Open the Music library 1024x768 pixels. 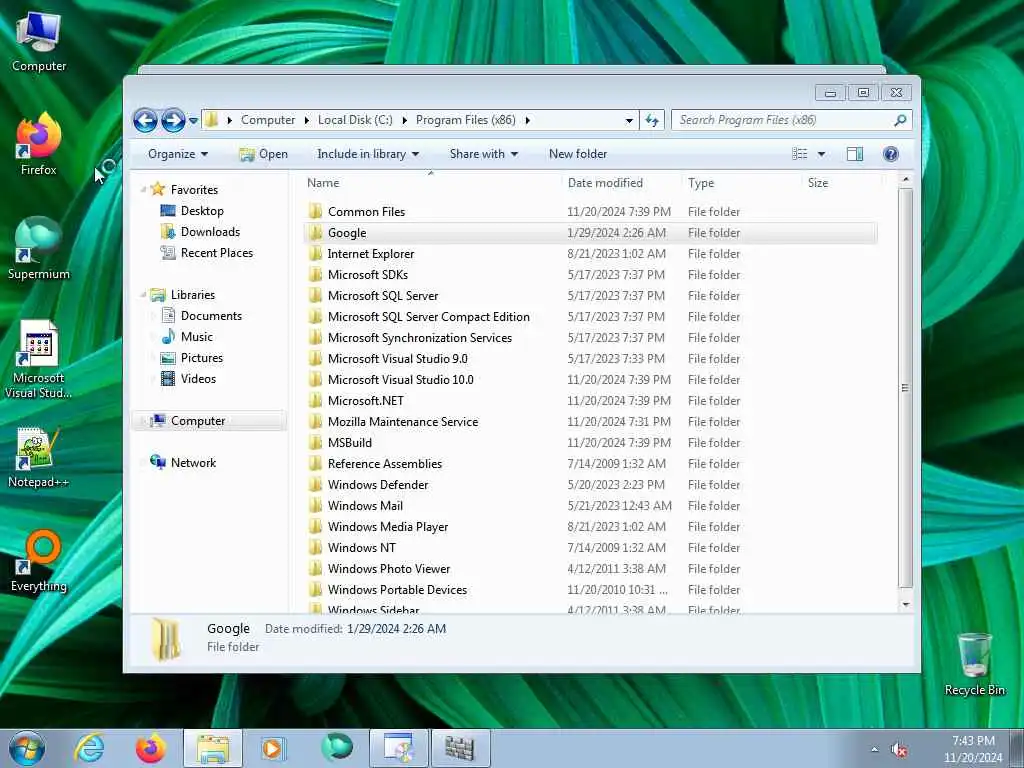coord(187,337)
